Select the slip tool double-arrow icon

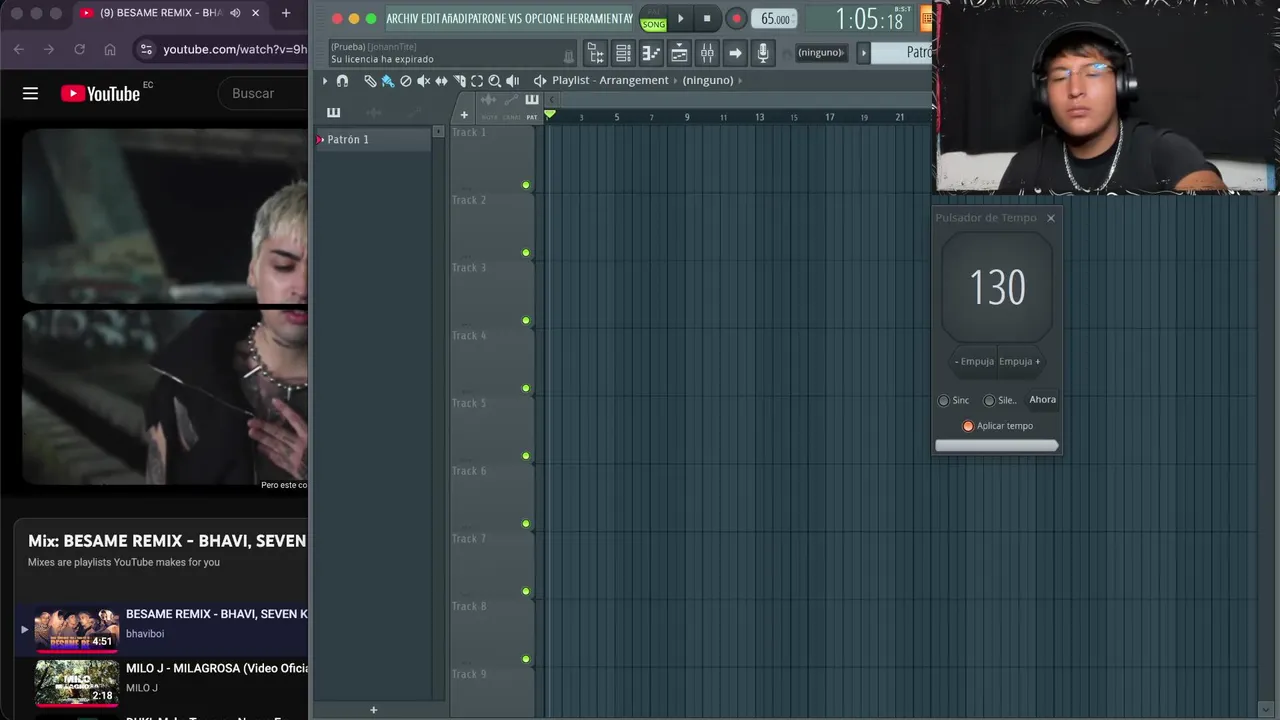pos(441,81)
